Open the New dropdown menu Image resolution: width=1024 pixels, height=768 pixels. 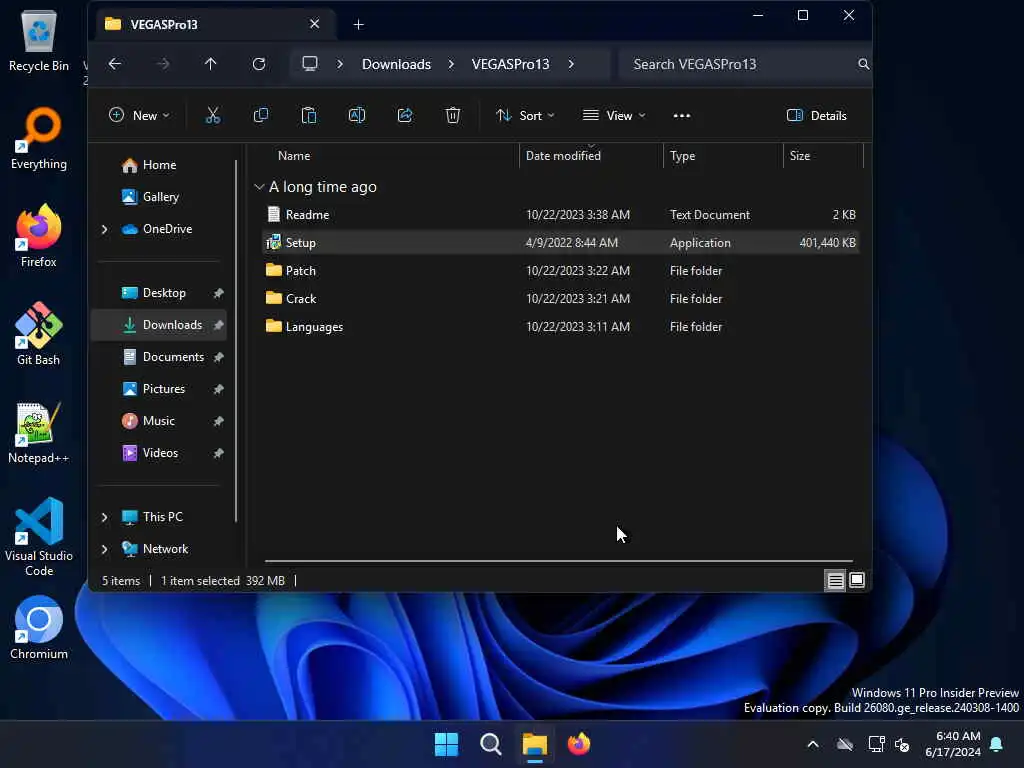tap(139, 116)
